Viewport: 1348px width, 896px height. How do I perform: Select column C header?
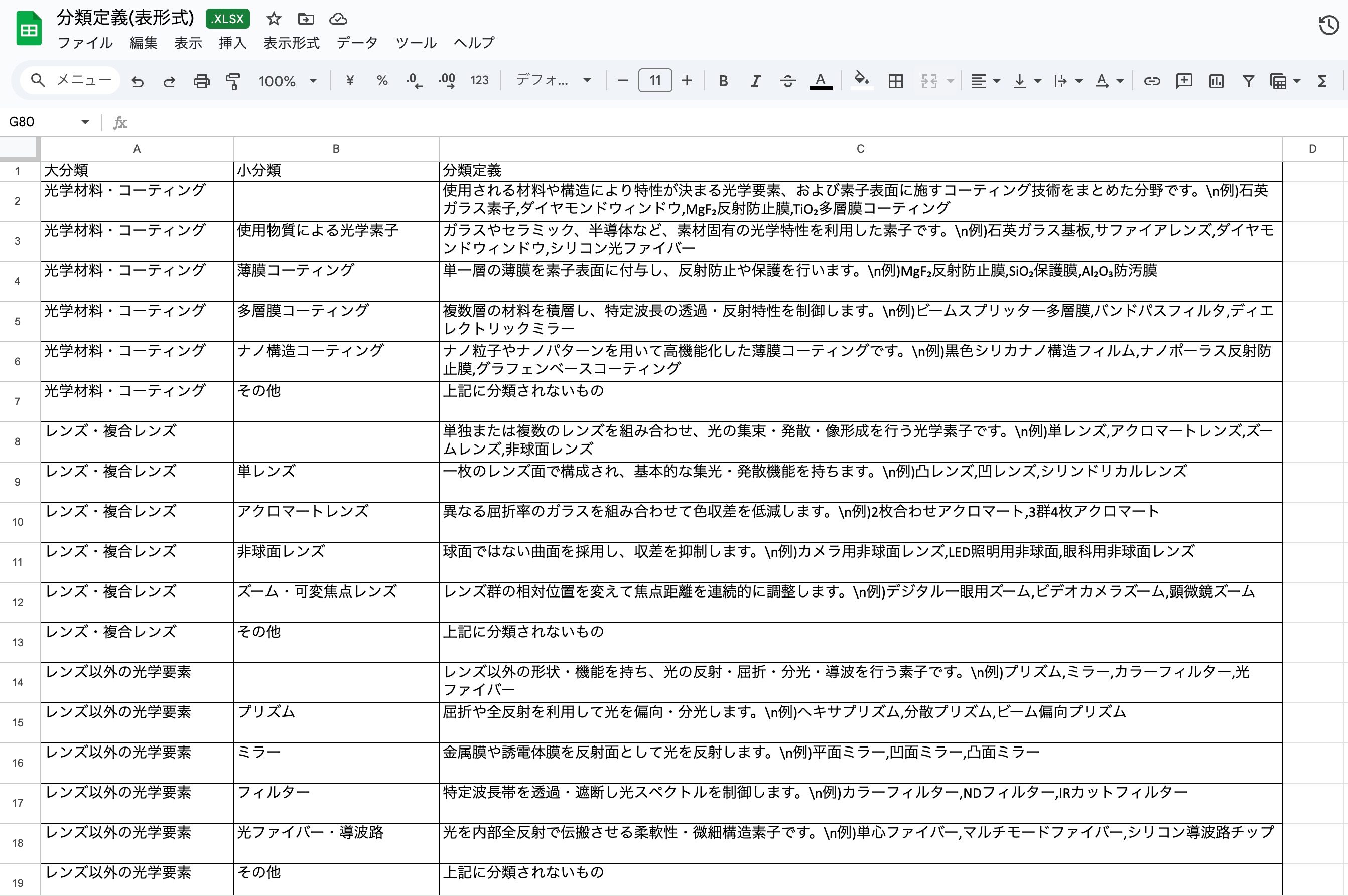coord(860,148)
